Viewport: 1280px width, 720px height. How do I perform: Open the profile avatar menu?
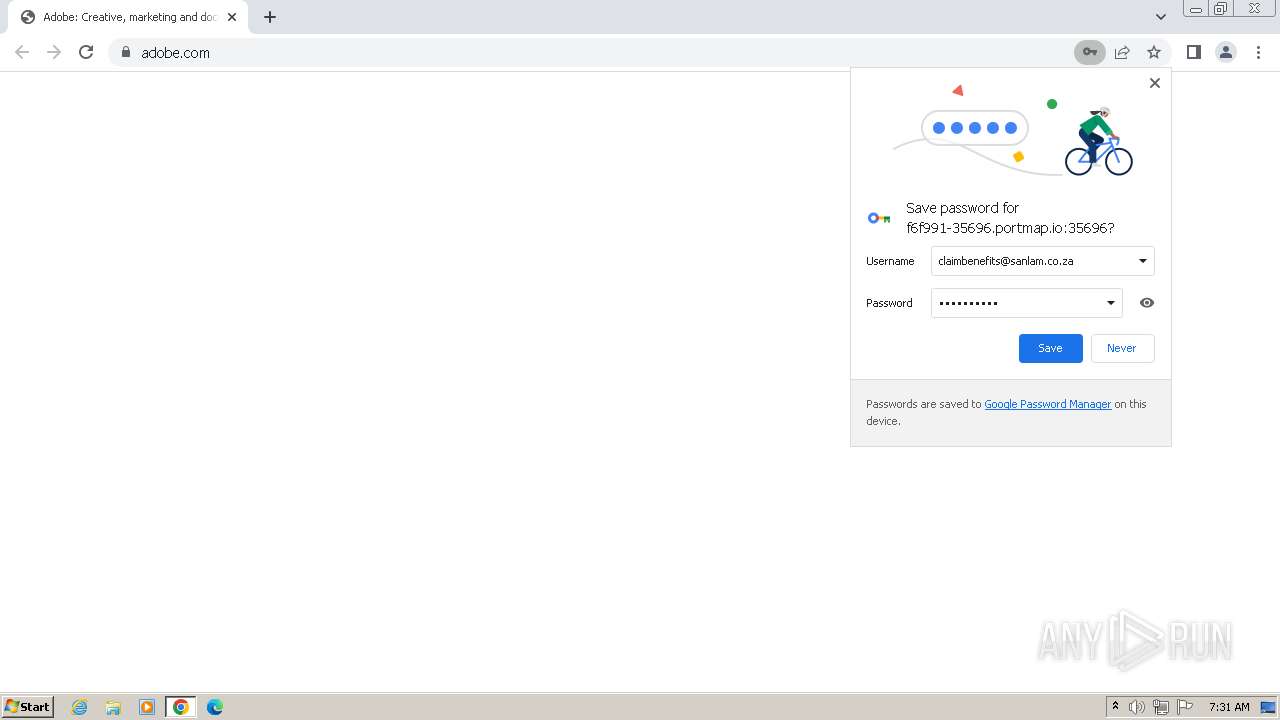1226,52
